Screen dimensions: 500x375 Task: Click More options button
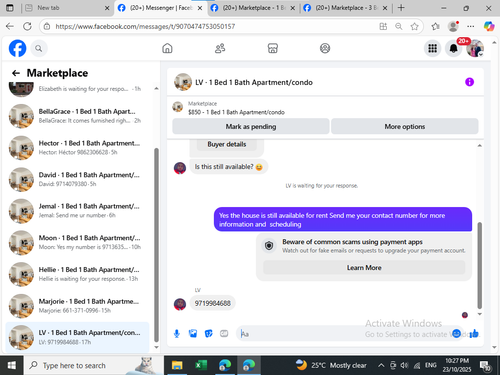click(405, 126)
